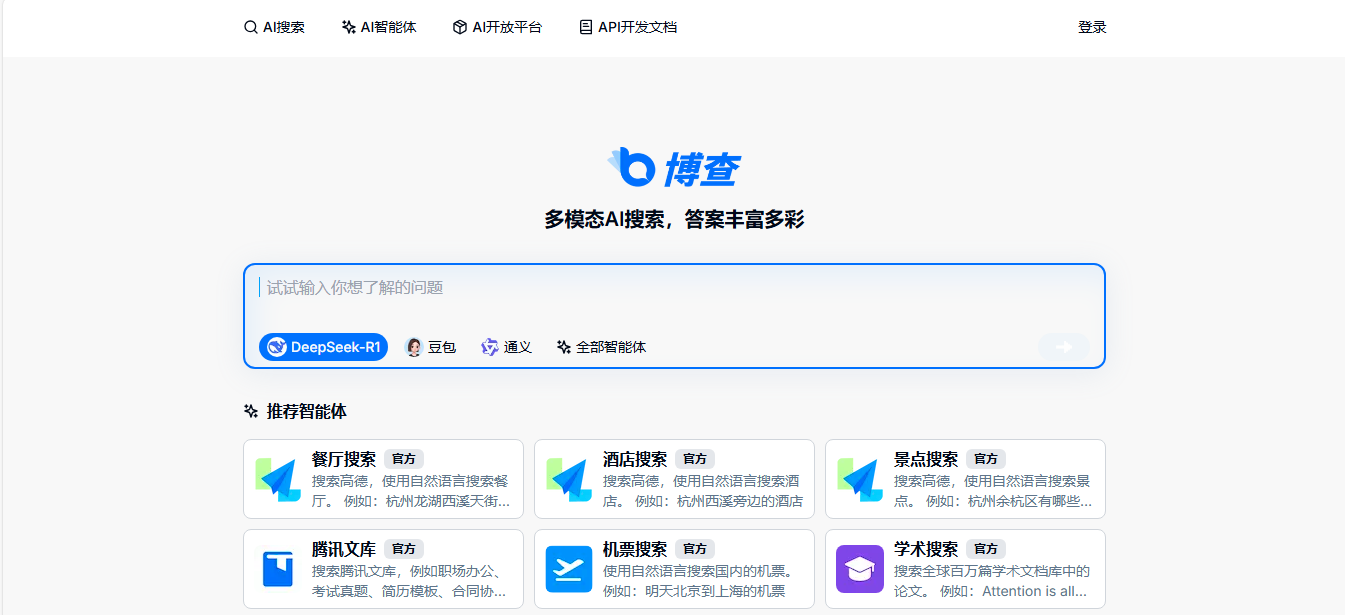Click the 官方 badge on 机票搜索
This screenshot has height=615, width=1345.
click(x=695, y=549)
